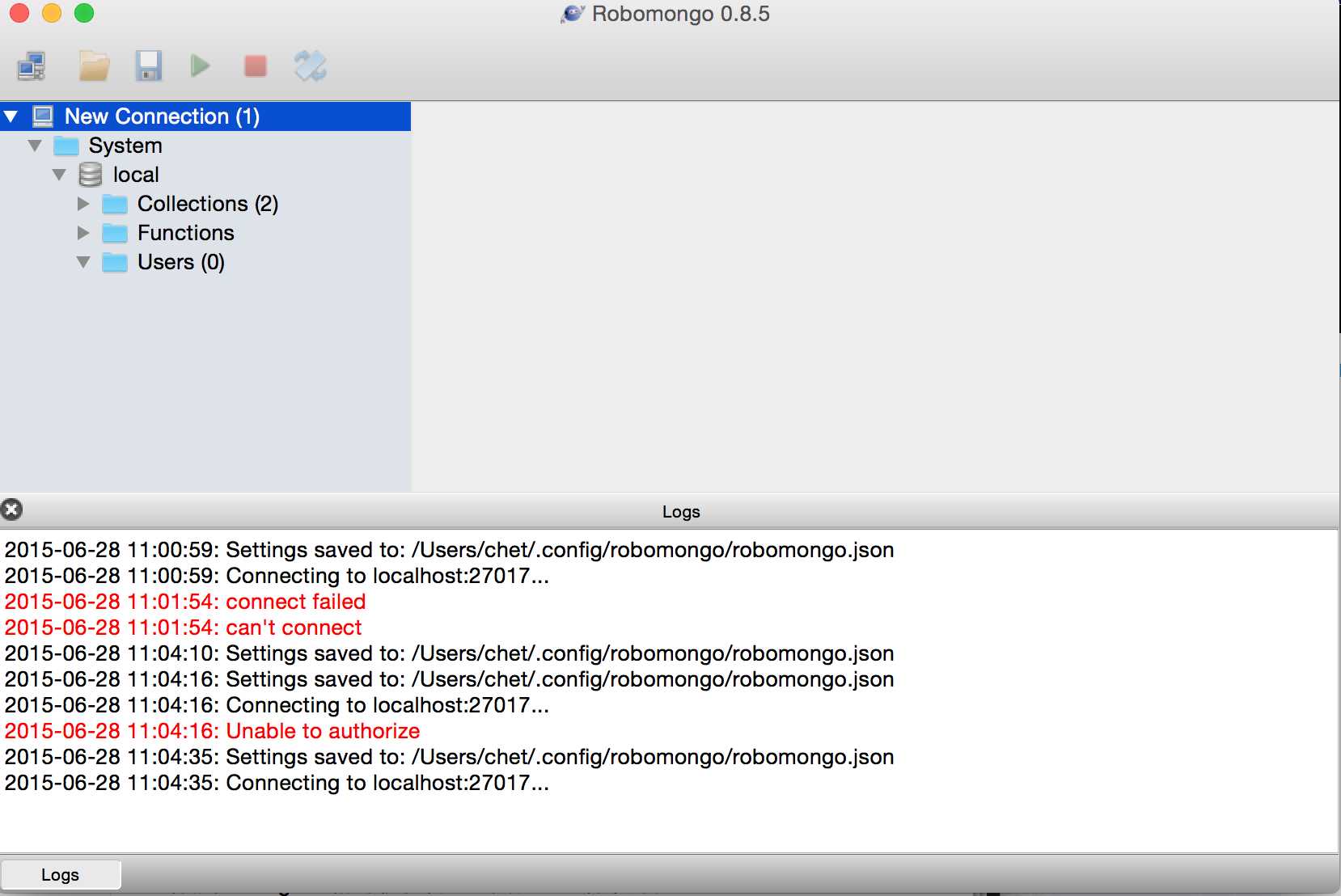The width and height of the screenshot is (1341, 896).
Task: Stop execution with red square icon
Action: 256,66
